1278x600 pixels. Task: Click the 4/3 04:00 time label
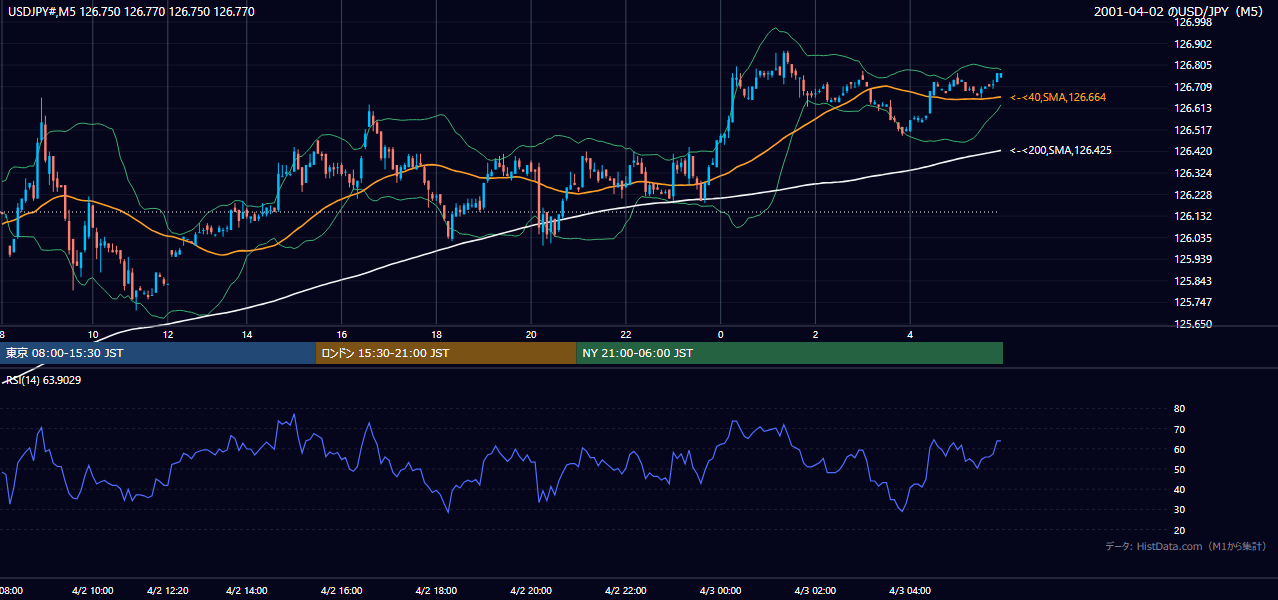(910, 591)
